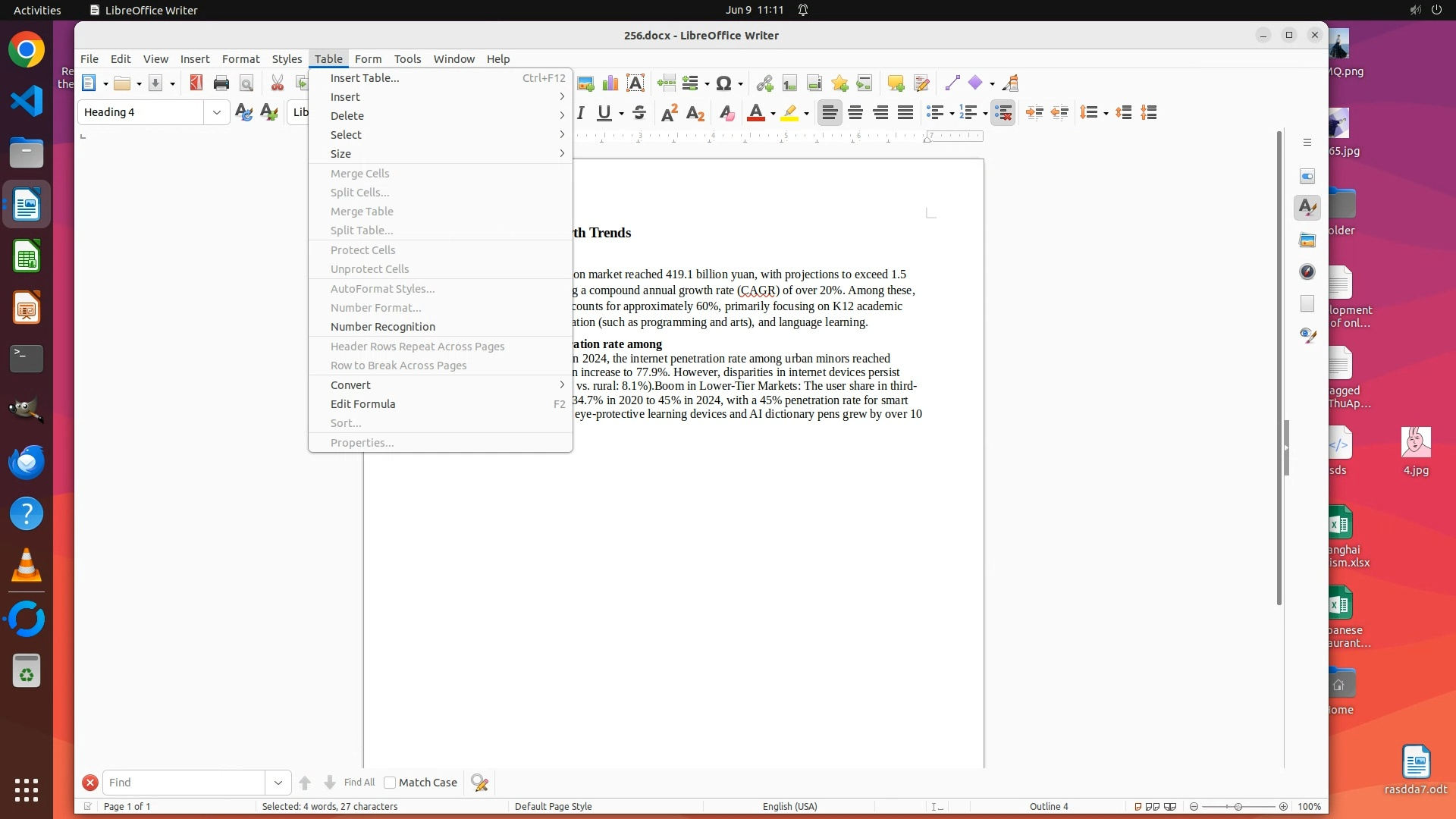Click in the Find text field
This screenshot has width=1456, height=819.
pos(184,783)
